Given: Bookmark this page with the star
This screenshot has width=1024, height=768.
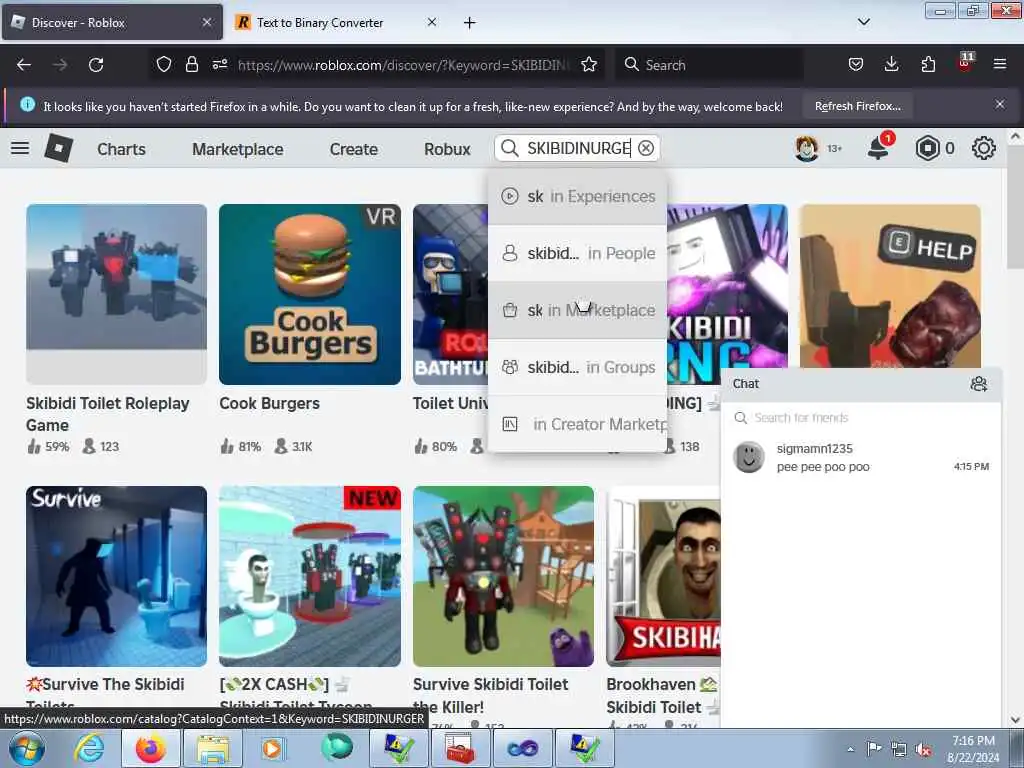Looking at the screenshot, I should 589,65.
